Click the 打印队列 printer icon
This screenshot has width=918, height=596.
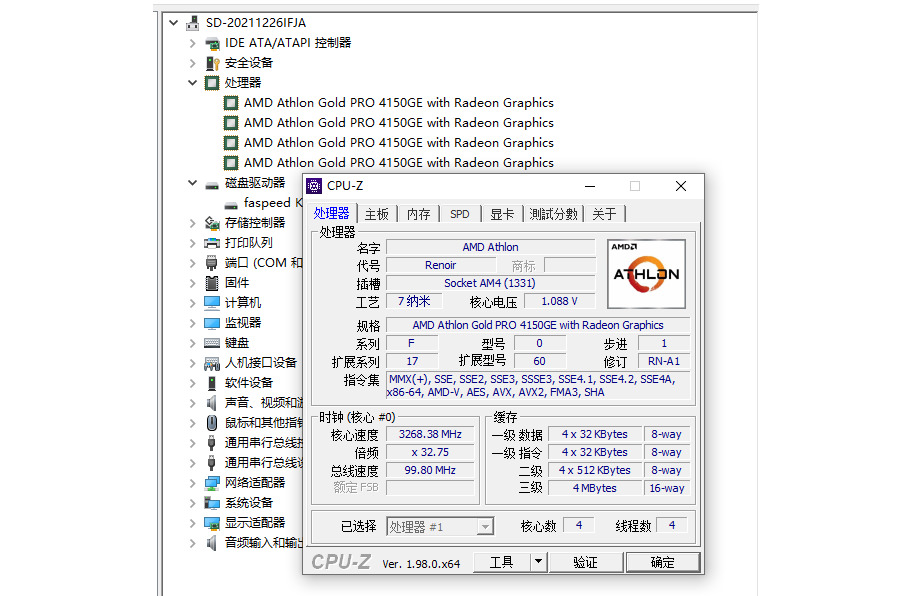(x=212, y=243)
